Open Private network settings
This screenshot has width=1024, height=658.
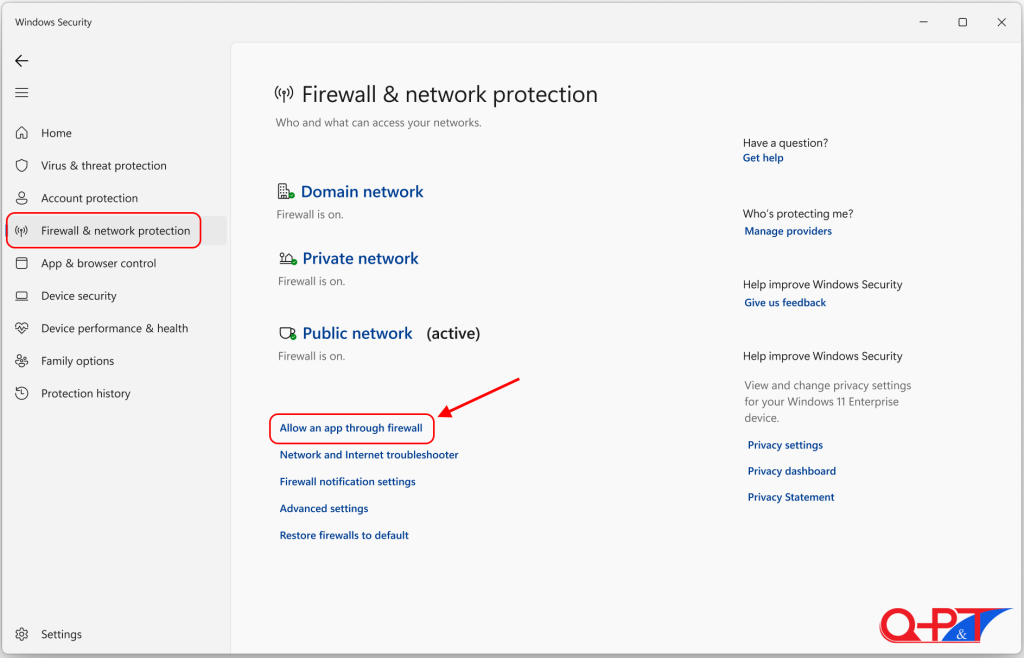360,258
